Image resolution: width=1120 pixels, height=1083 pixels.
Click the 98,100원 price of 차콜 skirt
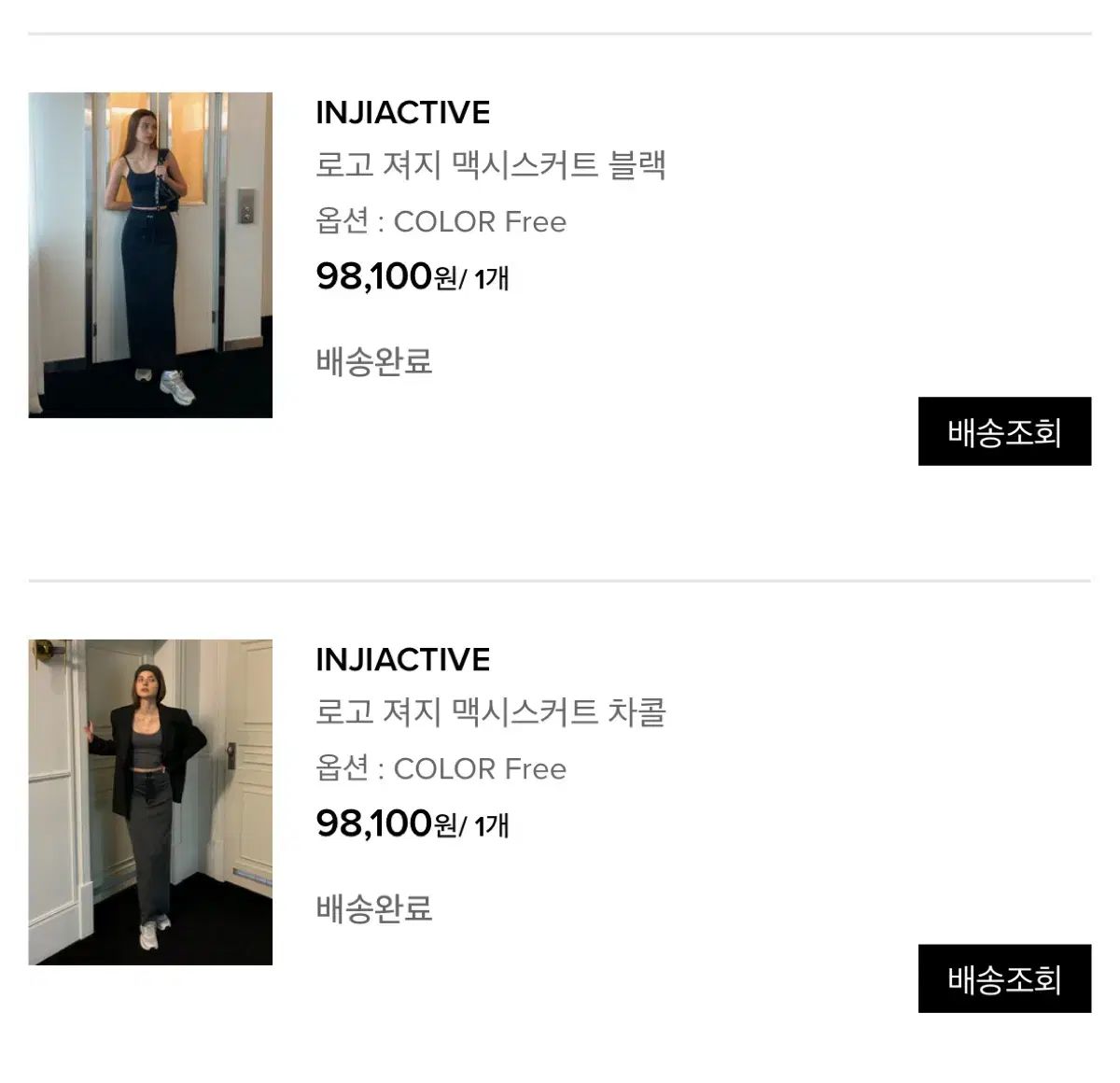point(385,823)
